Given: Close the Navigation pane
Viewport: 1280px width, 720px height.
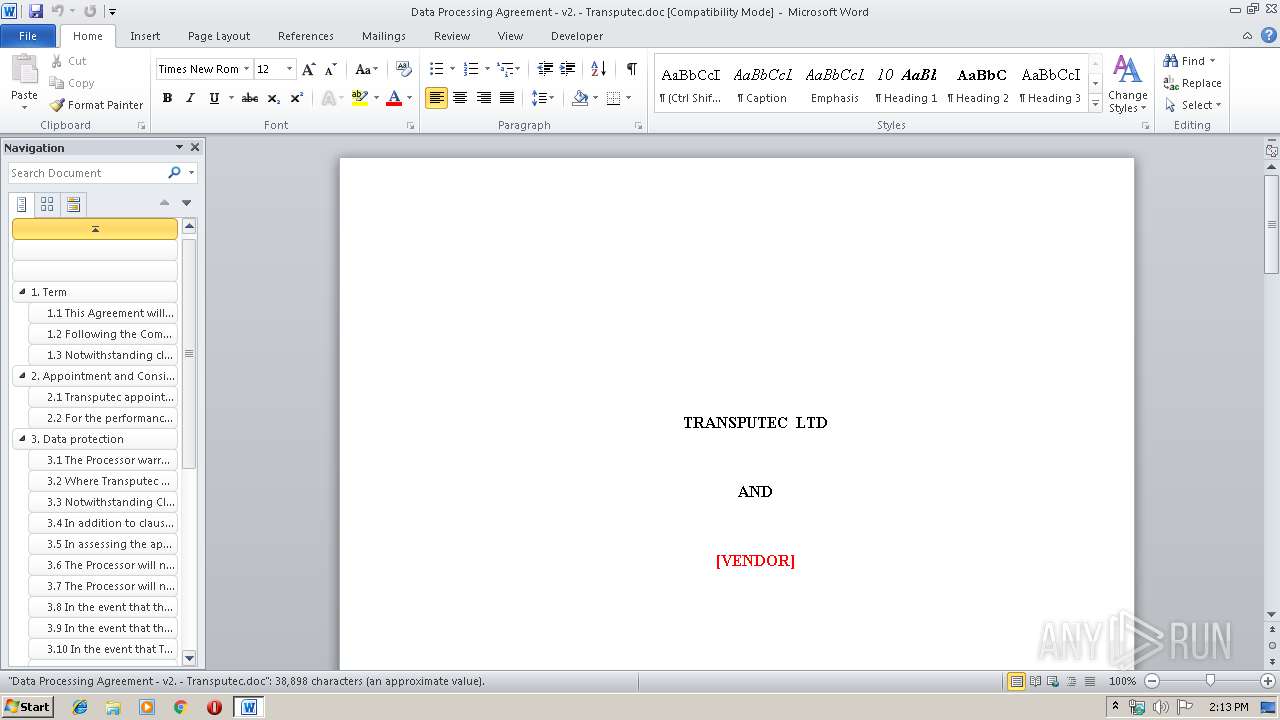Looking at the screenshot, I should tap(195, 147).
